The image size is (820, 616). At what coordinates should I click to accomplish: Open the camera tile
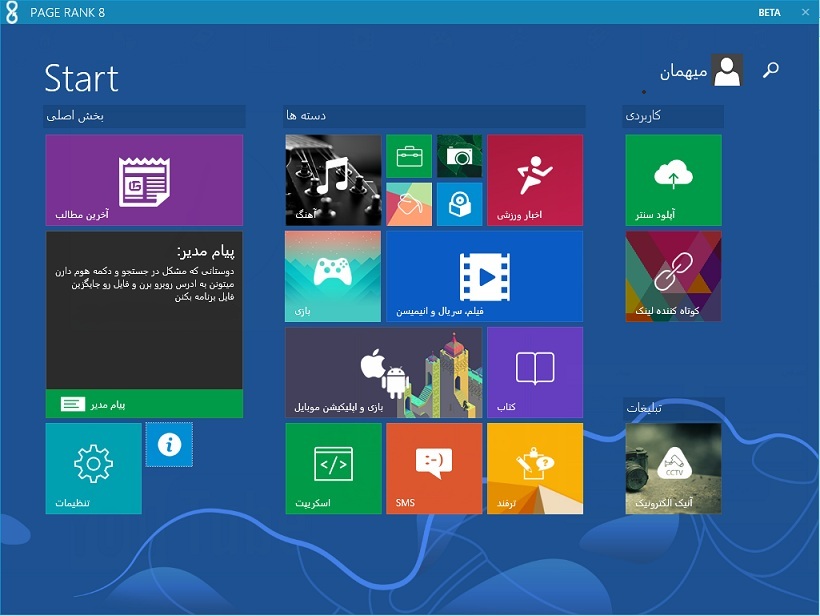click(x=459, y=156)
